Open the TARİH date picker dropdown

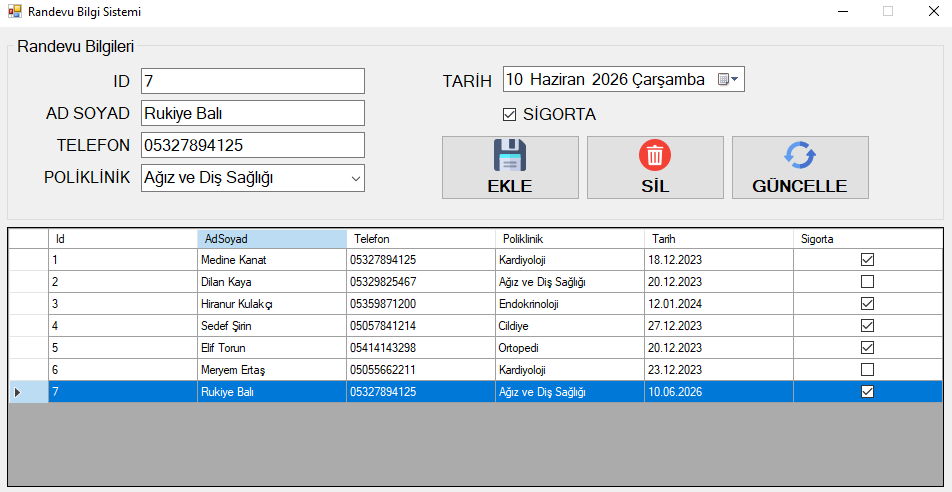[735, 80]
